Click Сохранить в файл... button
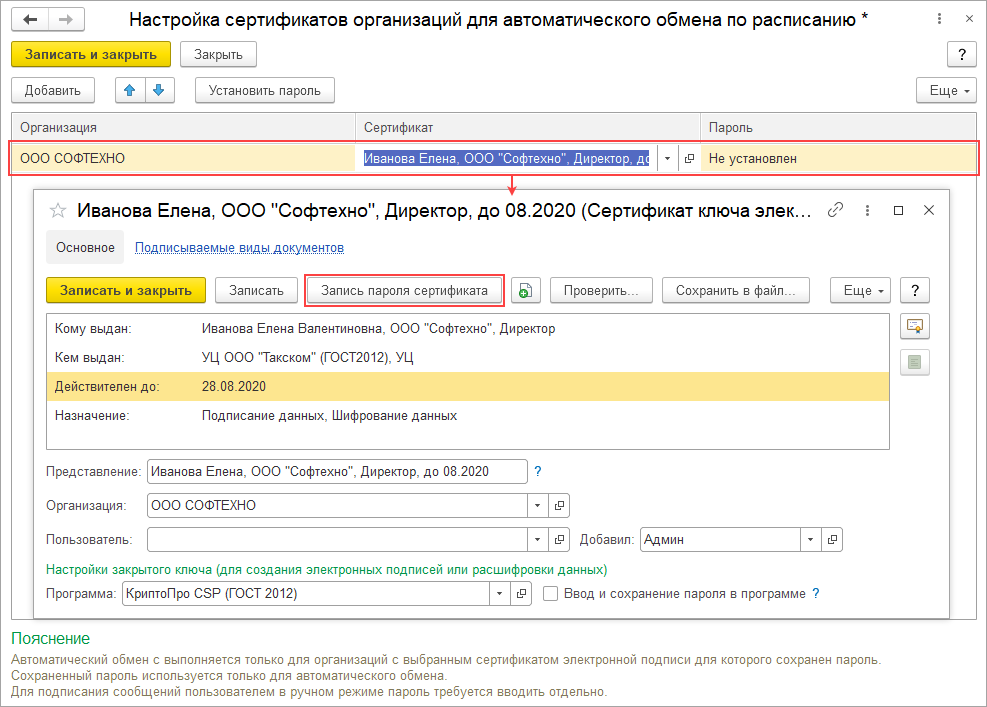 tap(736, 290)
